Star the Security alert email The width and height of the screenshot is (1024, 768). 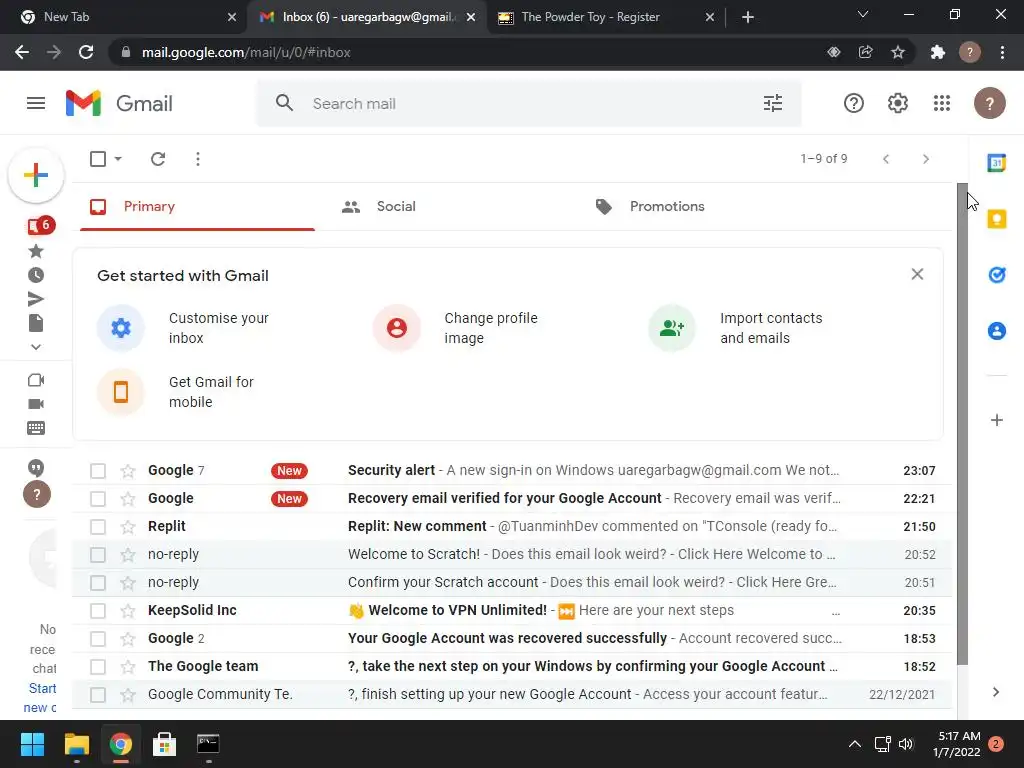[128, 471]
